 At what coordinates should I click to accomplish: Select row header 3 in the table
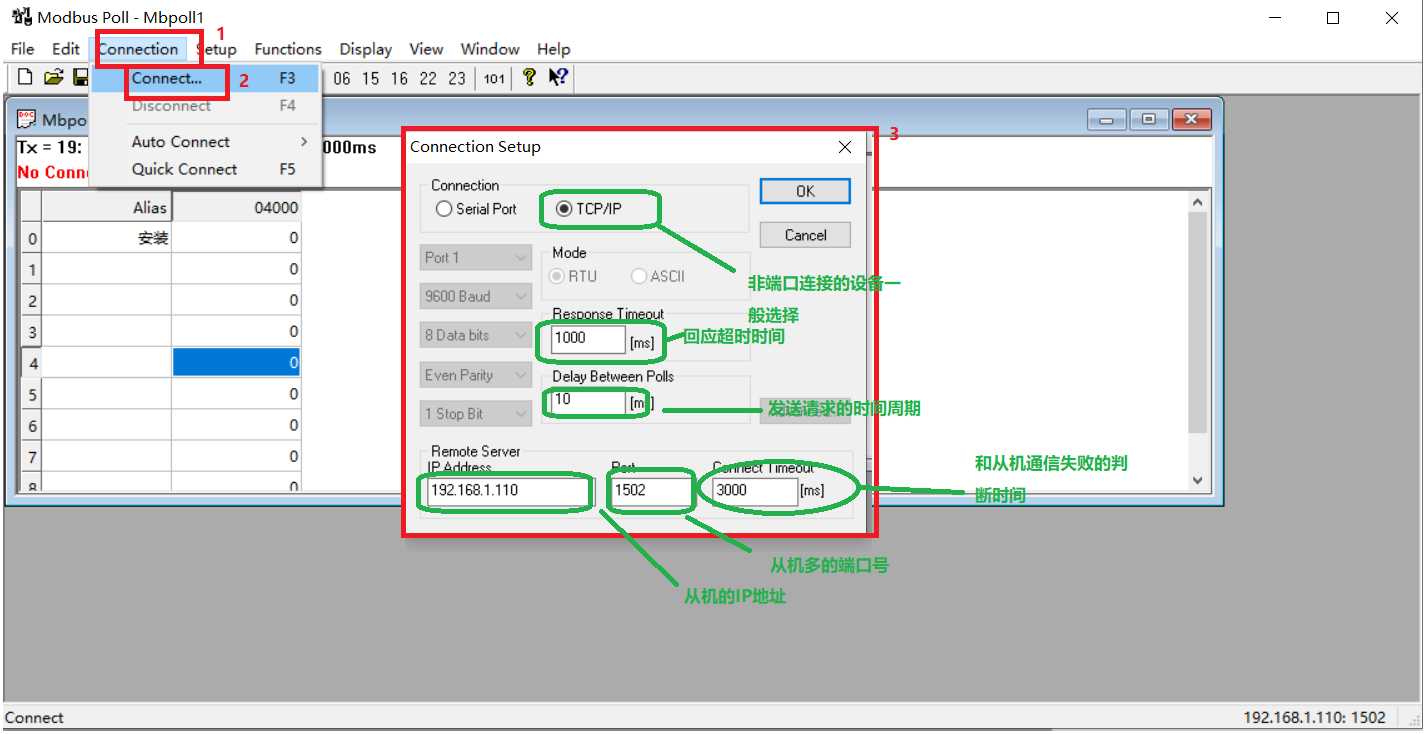pos(32,331)
